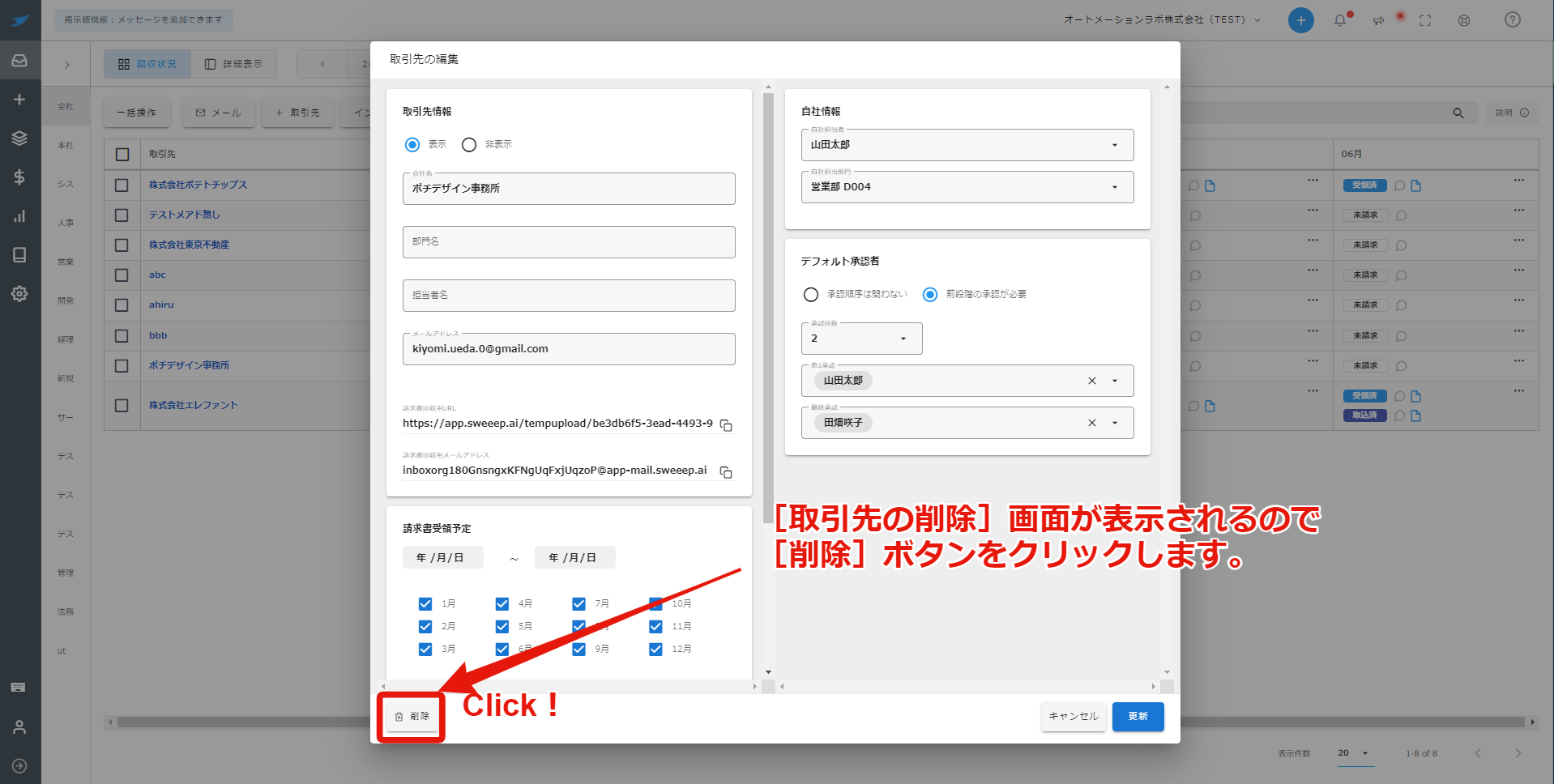
Task: Expand the final approver dropdown arrow
Action: (1115, 423)
